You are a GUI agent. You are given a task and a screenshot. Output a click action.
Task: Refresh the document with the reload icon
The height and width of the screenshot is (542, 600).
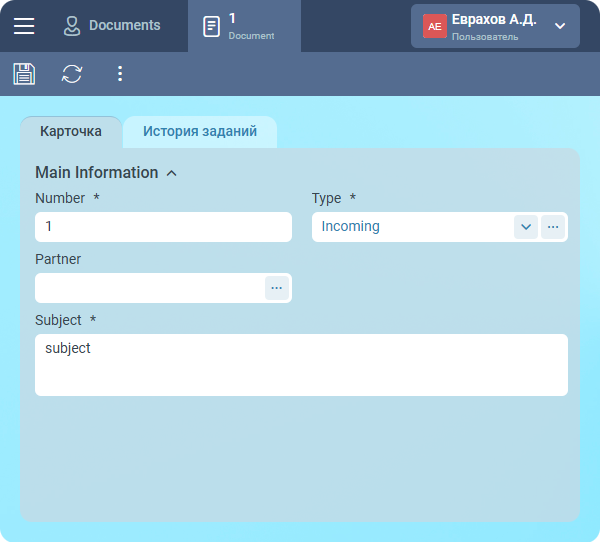[x=72, y=73]
